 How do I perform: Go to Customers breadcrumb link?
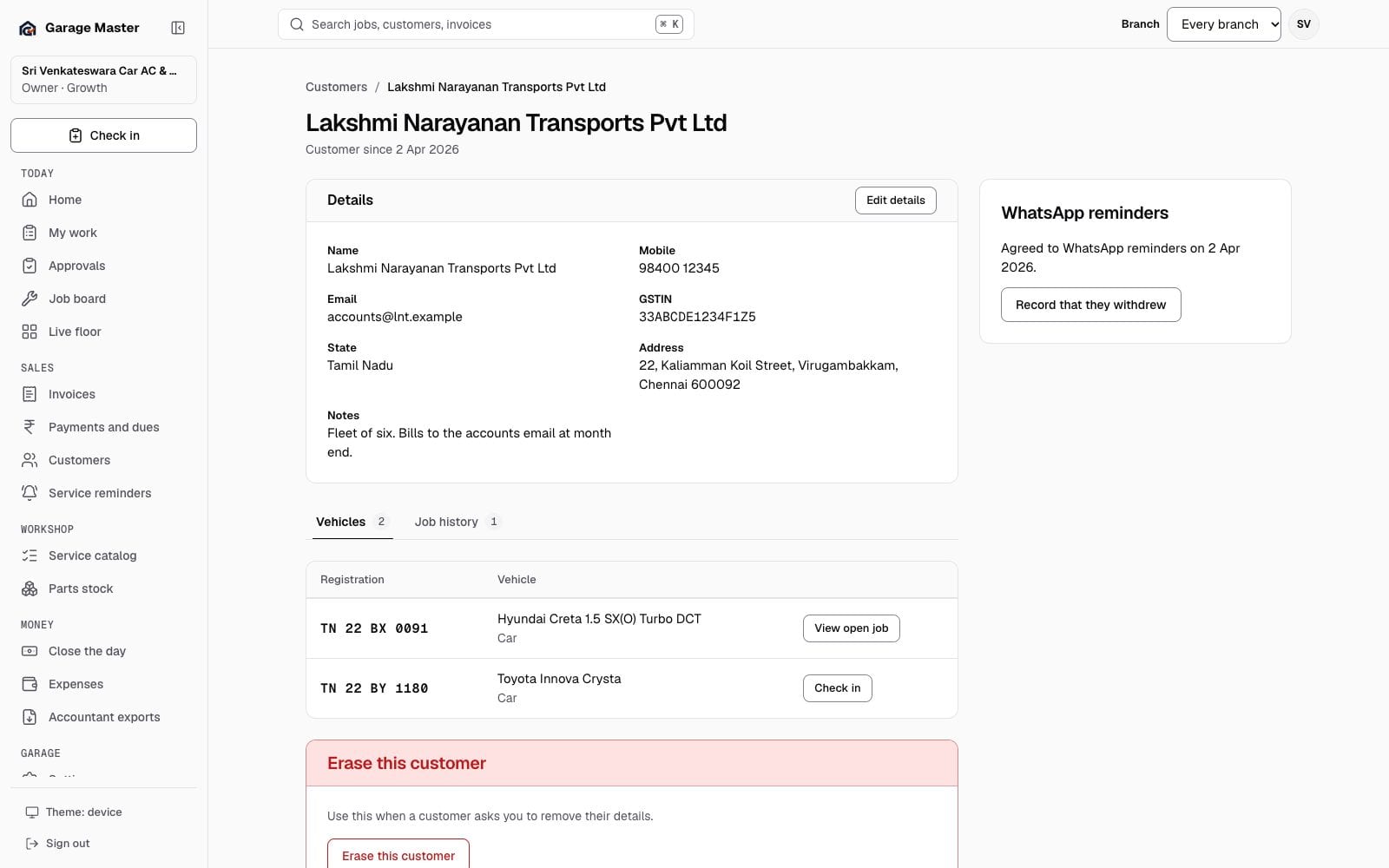tap(336, 87)
